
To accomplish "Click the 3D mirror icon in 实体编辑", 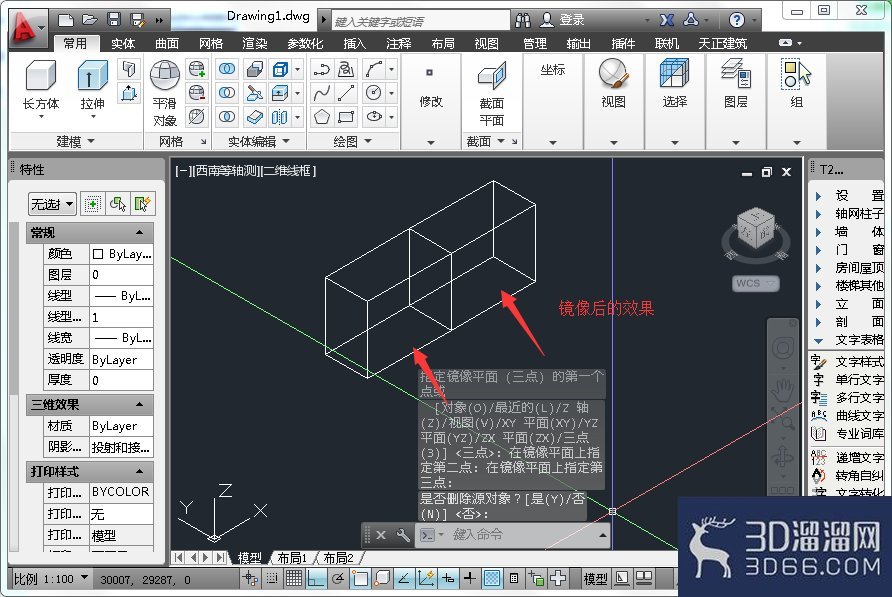I will 279,117.
